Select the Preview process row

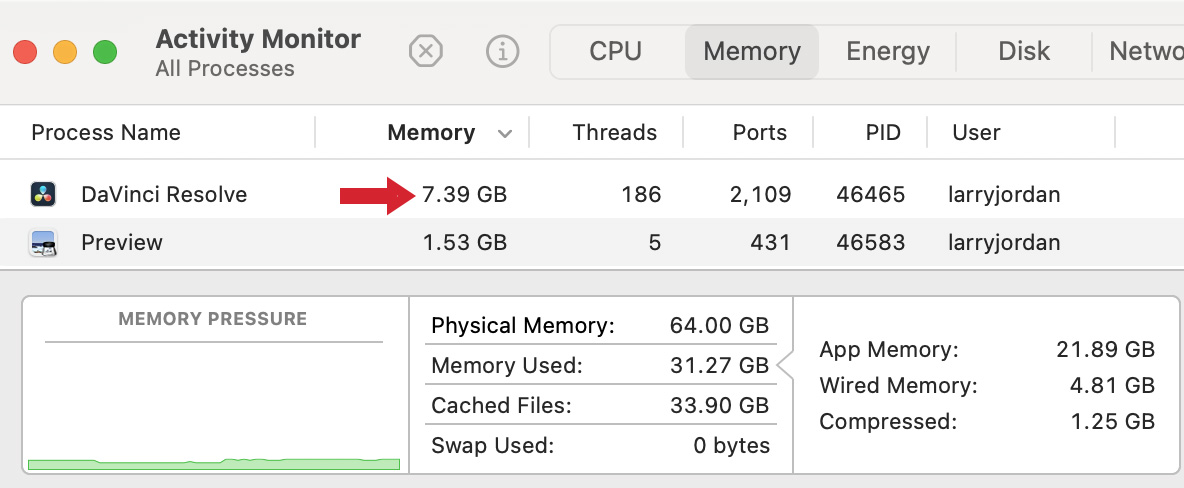coord(600,242)
